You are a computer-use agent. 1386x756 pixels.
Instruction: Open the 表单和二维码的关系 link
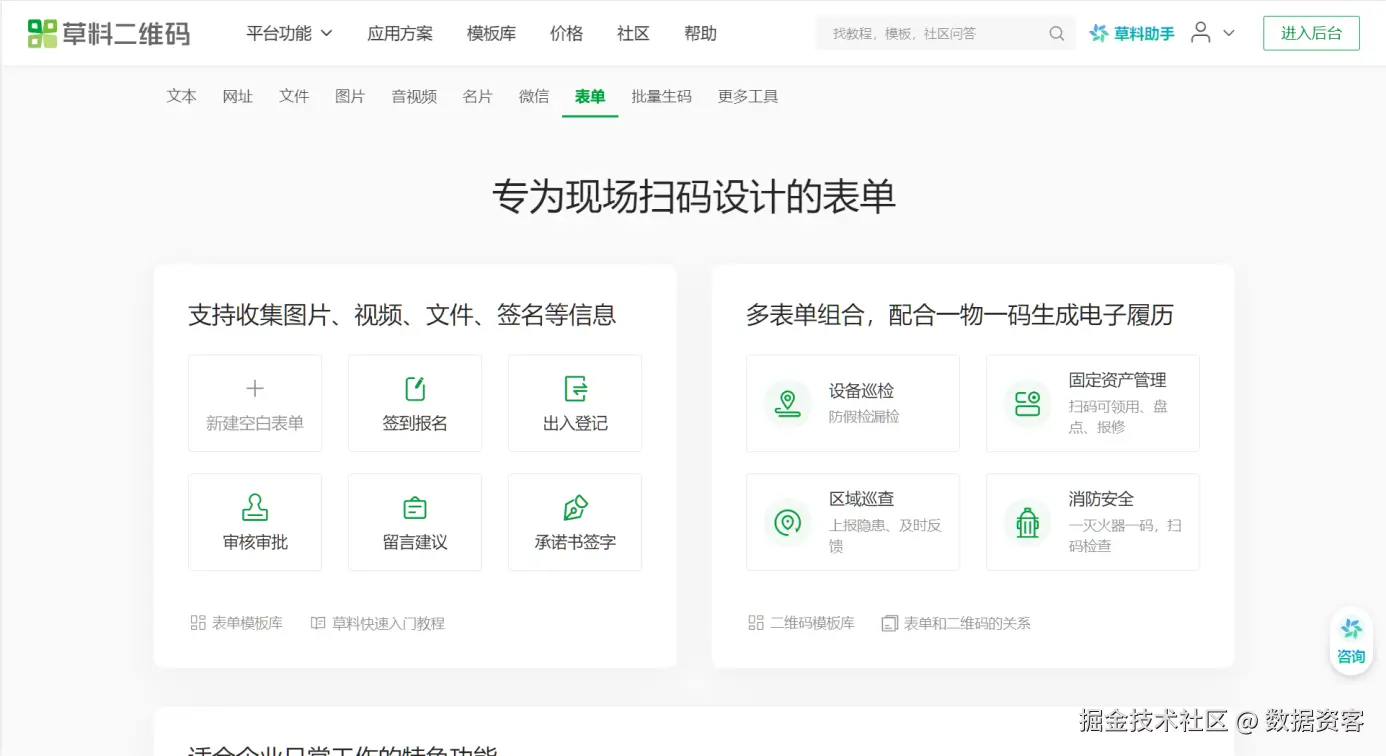967,623
